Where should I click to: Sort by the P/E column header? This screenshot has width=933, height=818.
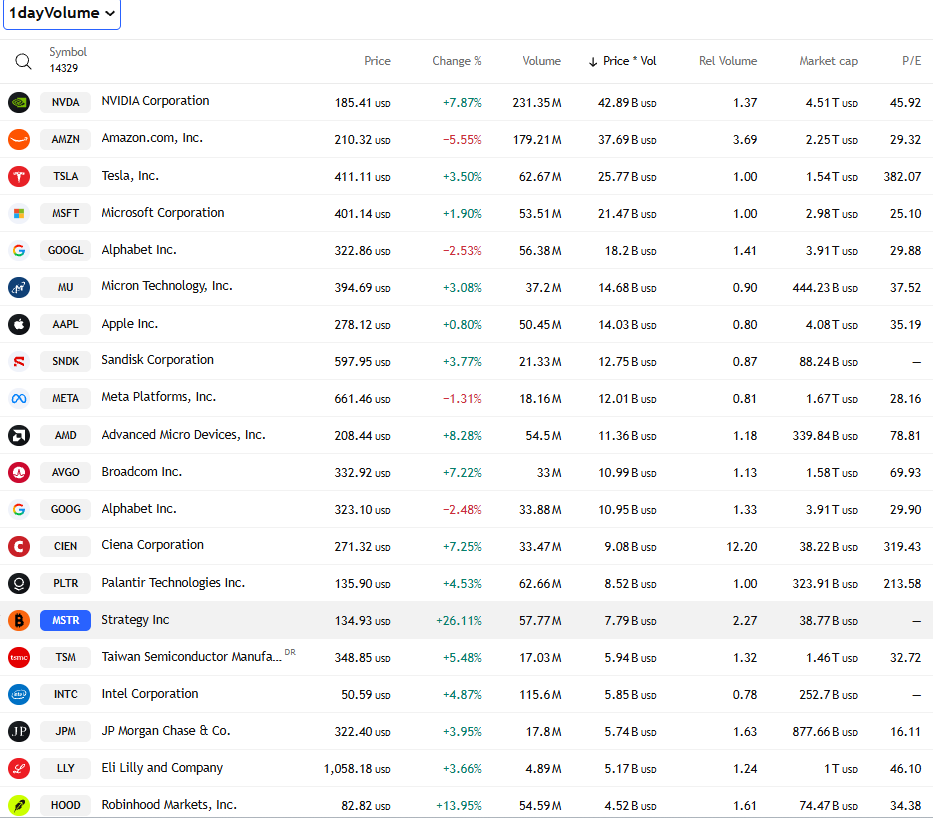click(x=911, y=61)
